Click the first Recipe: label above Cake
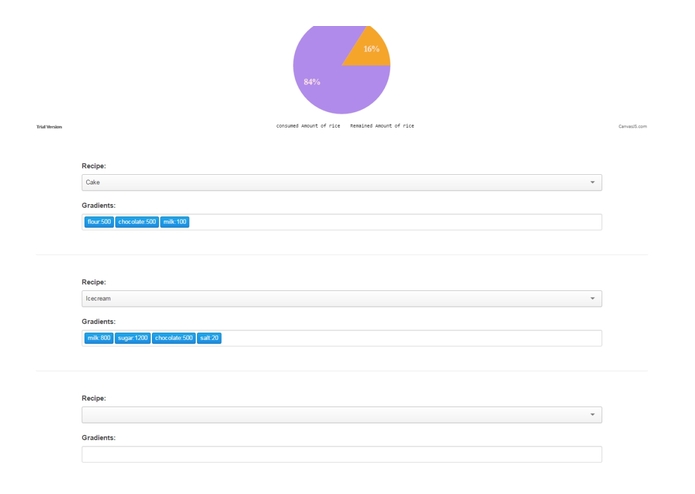The height and width of the screenshot is (494, 695). pyautogui.click(x=94, y=166)
